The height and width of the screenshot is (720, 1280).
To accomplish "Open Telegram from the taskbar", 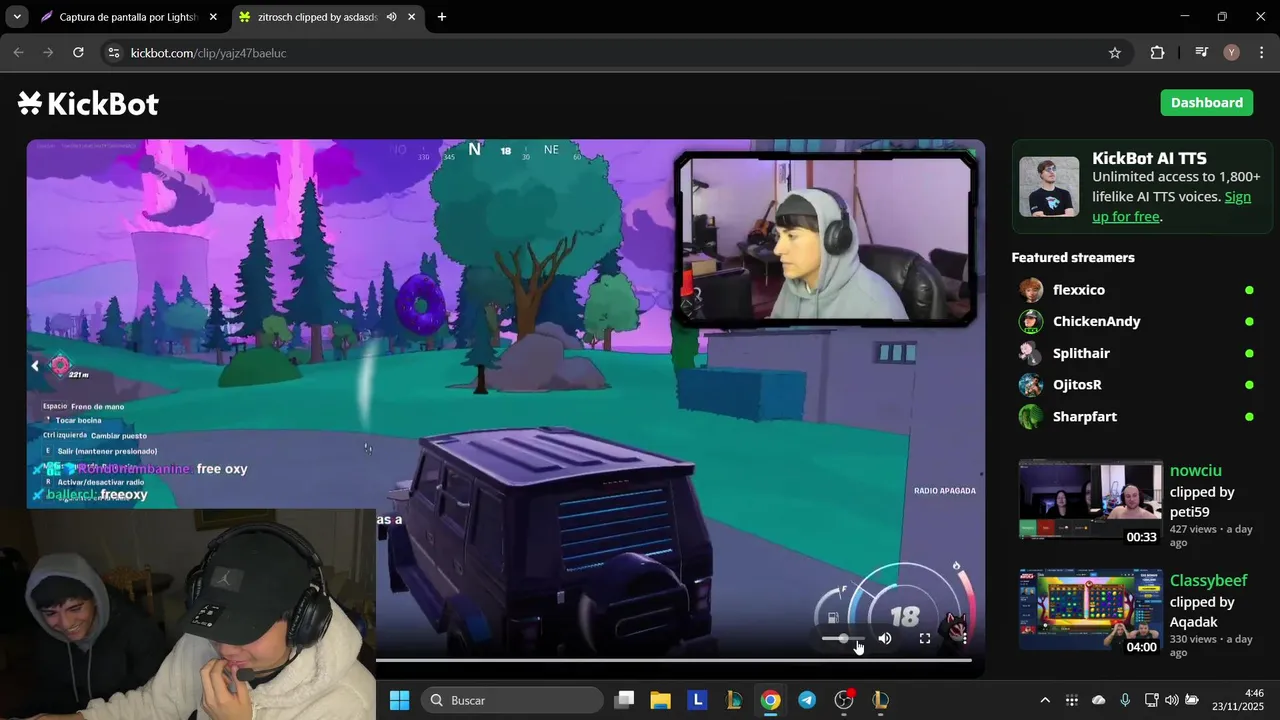I will click(x=807, y=700).
